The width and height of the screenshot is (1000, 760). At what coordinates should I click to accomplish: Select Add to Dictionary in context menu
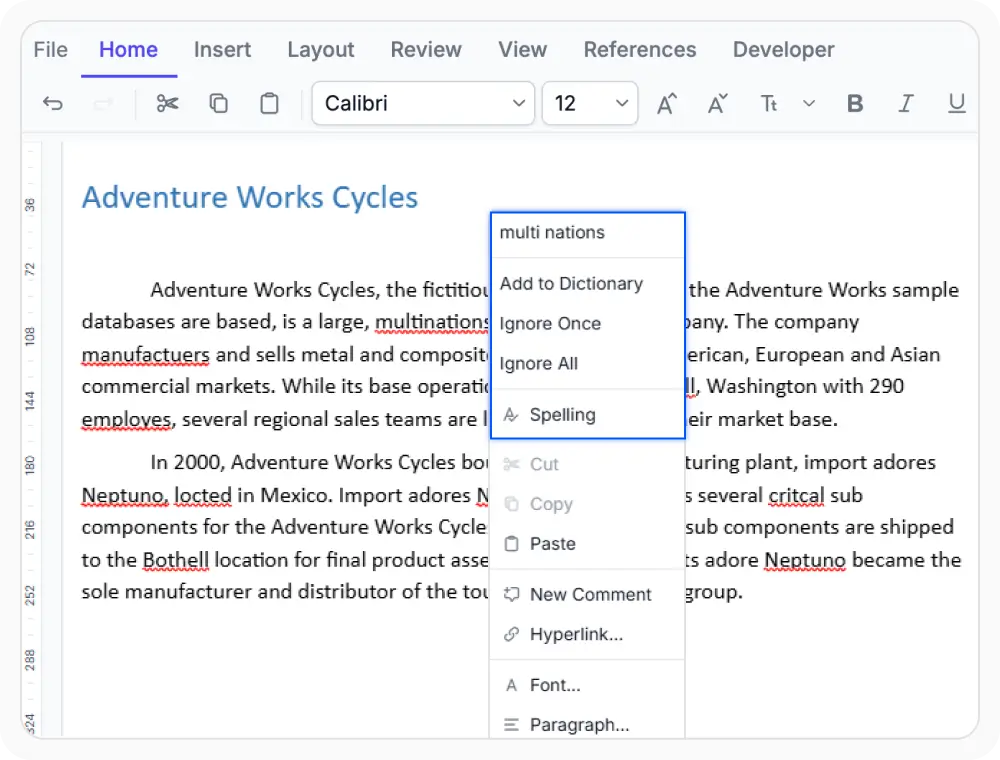[x=587, y=284]
